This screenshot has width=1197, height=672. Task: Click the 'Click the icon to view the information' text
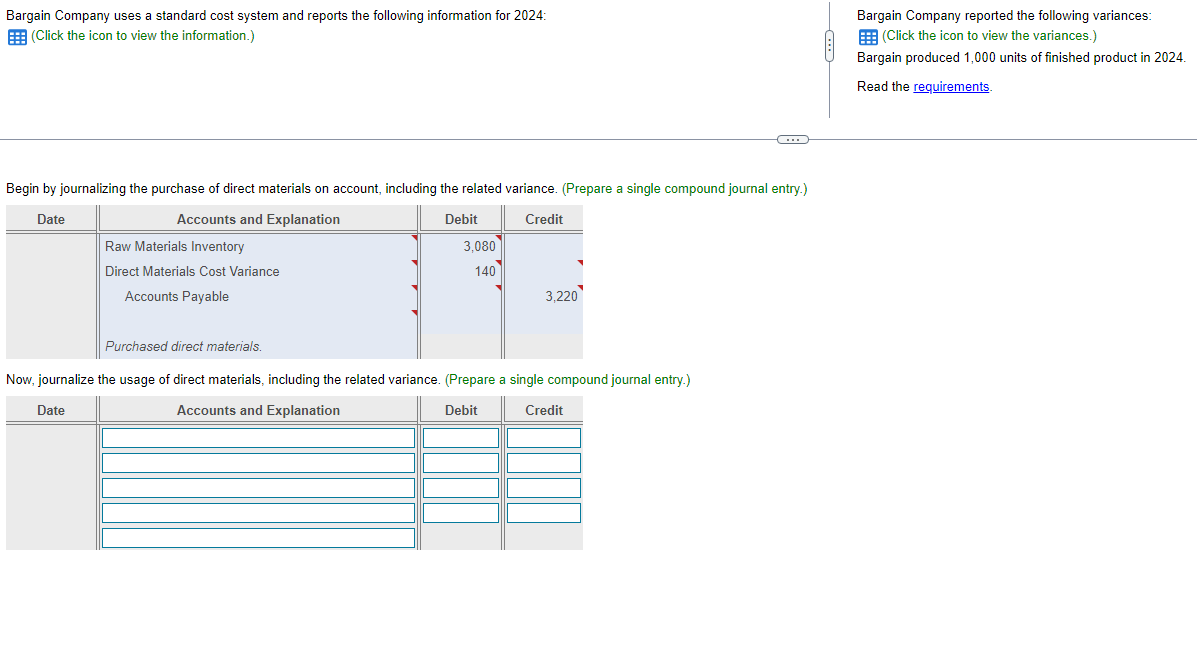(x=143, y=36)
